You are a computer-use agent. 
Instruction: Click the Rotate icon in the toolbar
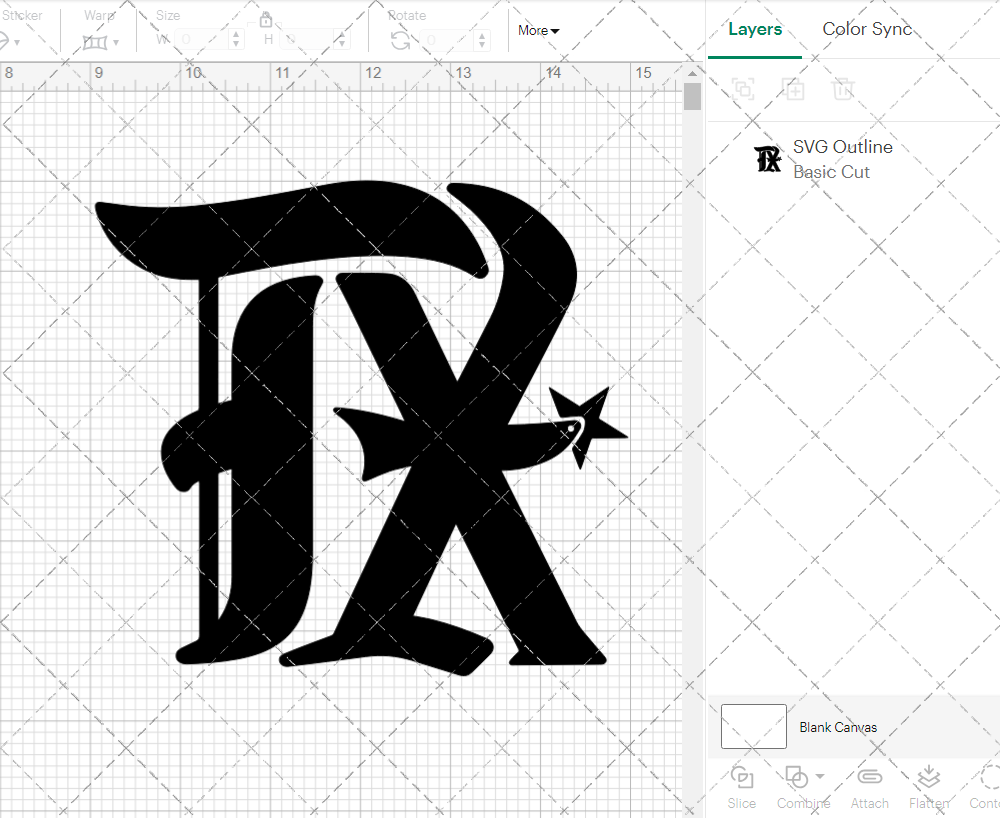point(400,40)
